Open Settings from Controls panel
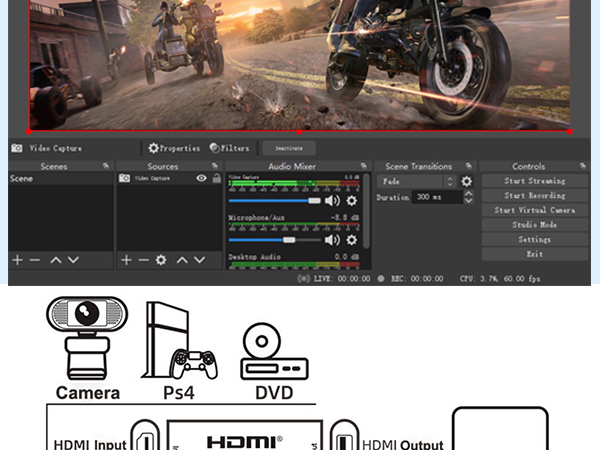This screenshot has width=600, height=450. pyautogui.click(x=535, y=240)
